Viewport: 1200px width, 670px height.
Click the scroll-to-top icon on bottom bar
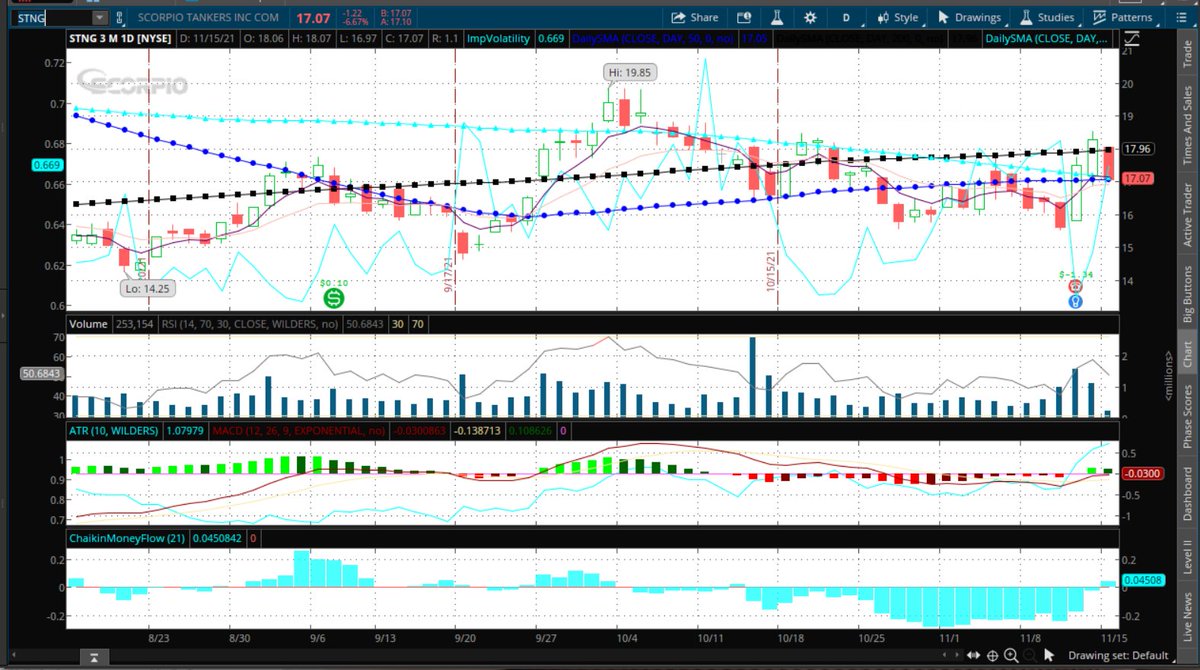tap(92, 656)
